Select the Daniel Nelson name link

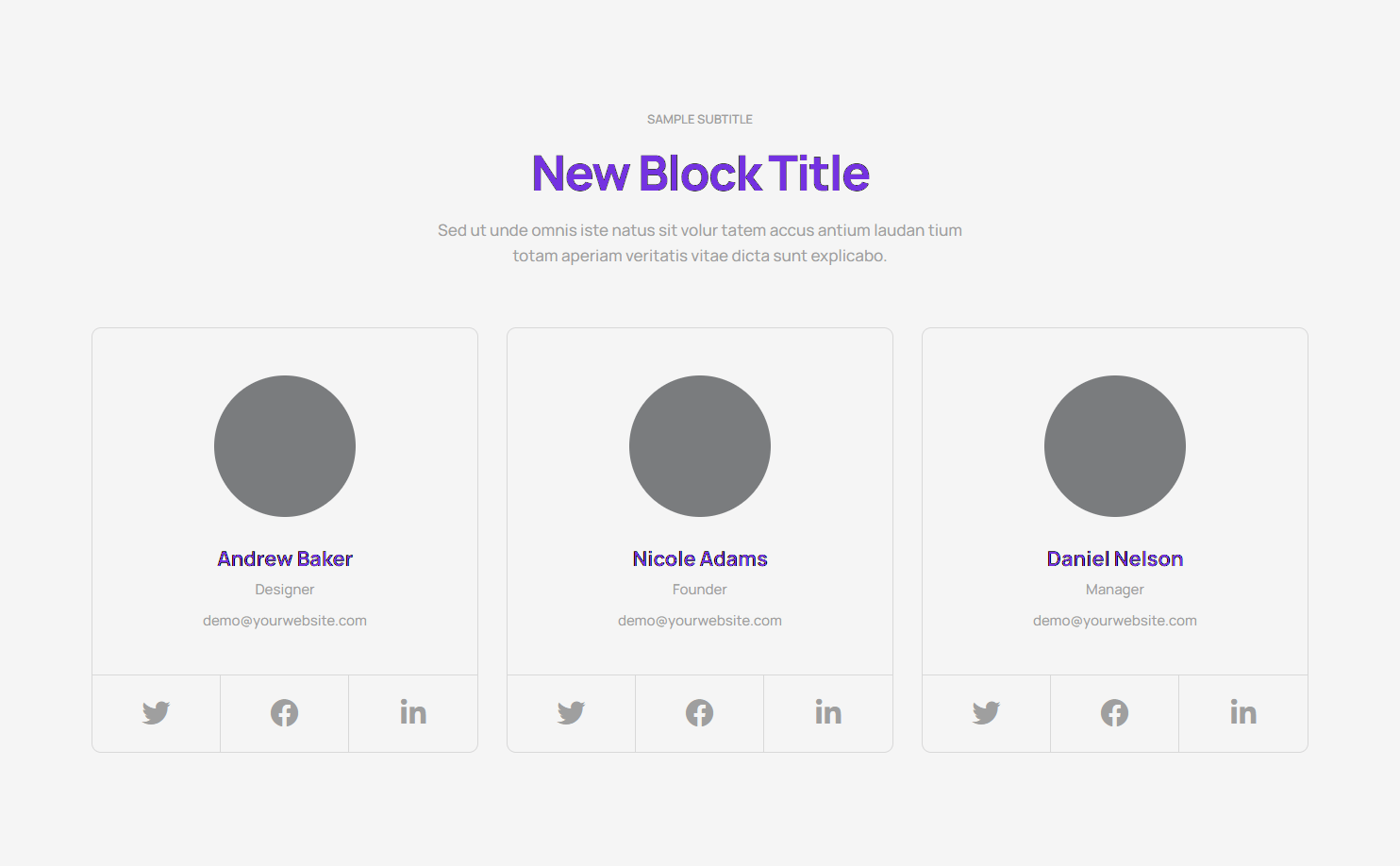pos(1115,559)
